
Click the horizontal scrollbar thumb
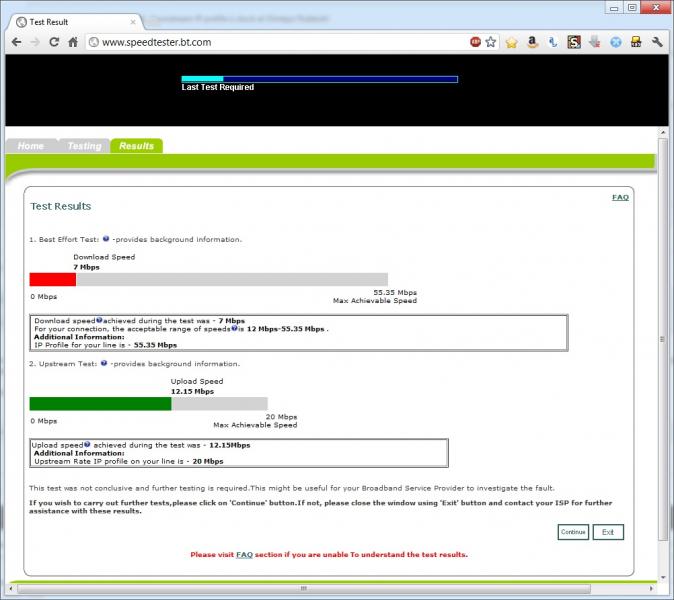coord(303,588)
